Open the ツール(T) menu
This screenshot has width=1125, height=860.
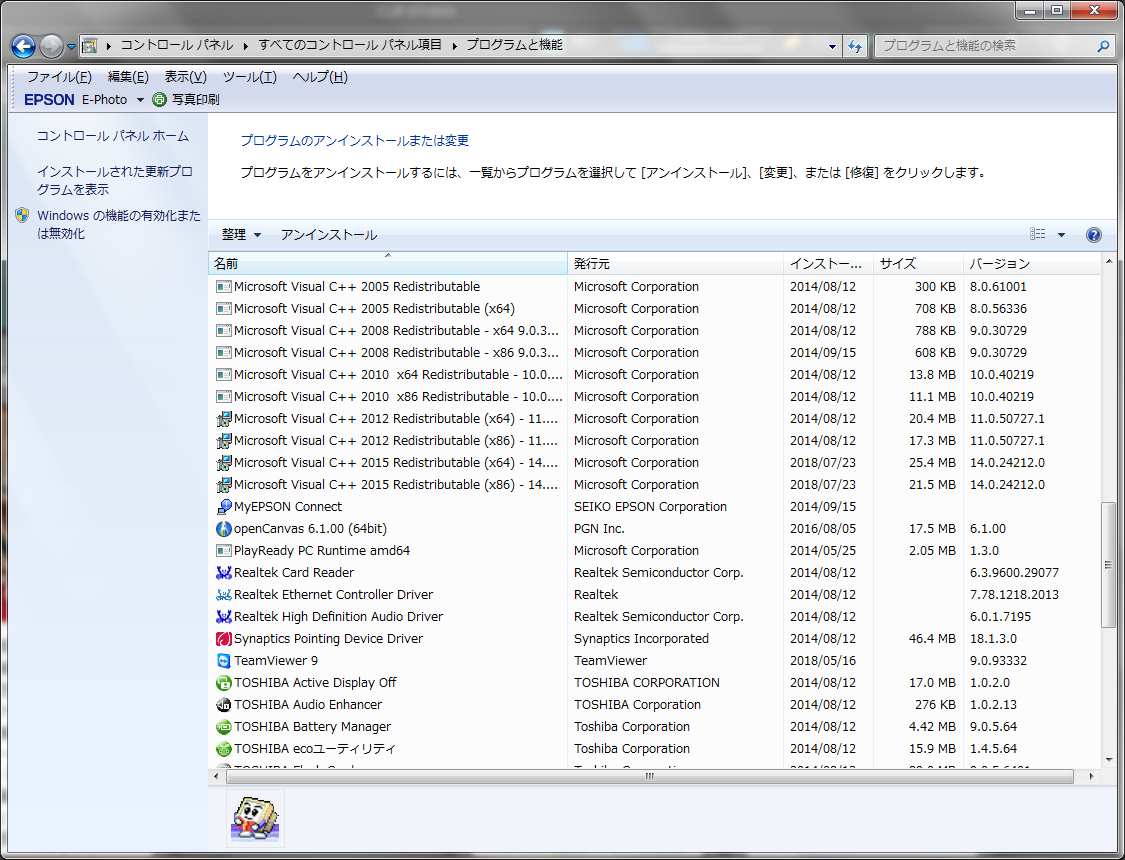point(249,77)
